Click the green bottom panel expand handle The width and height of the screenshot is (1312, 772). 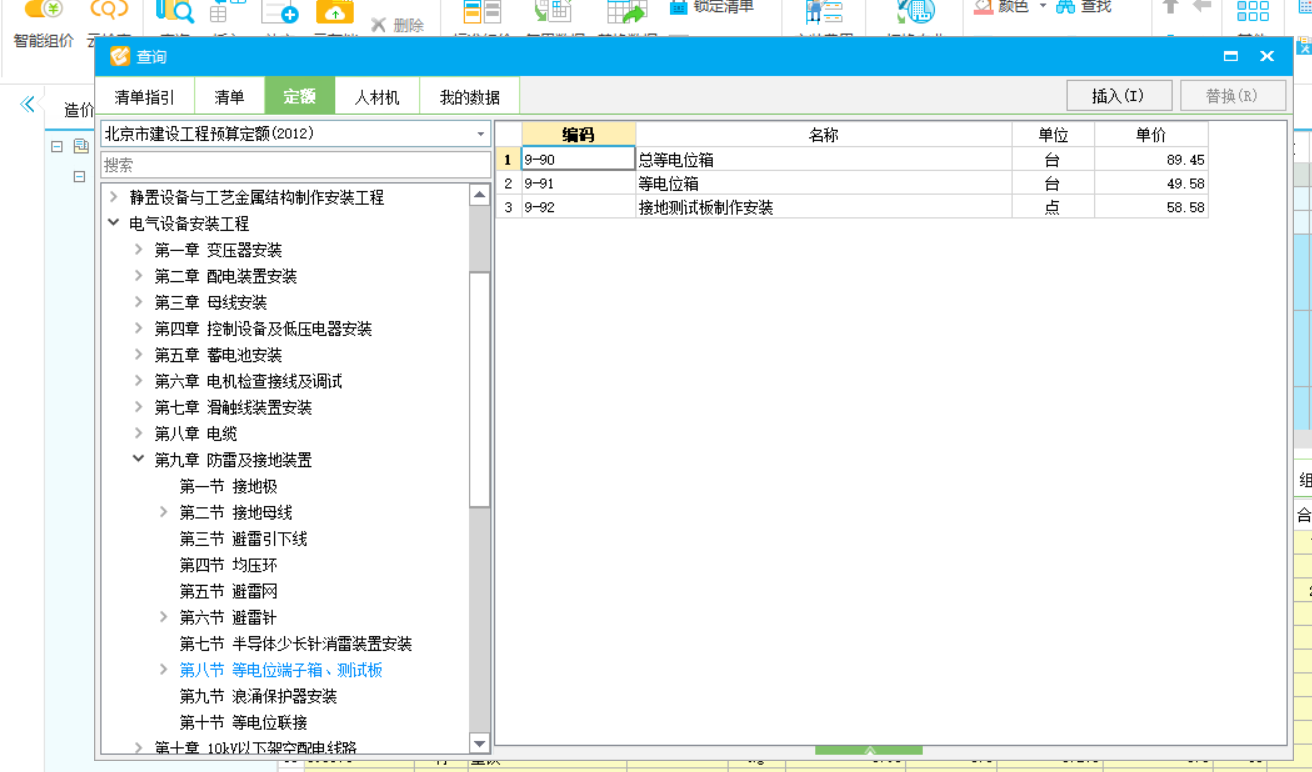click(869, 750)
